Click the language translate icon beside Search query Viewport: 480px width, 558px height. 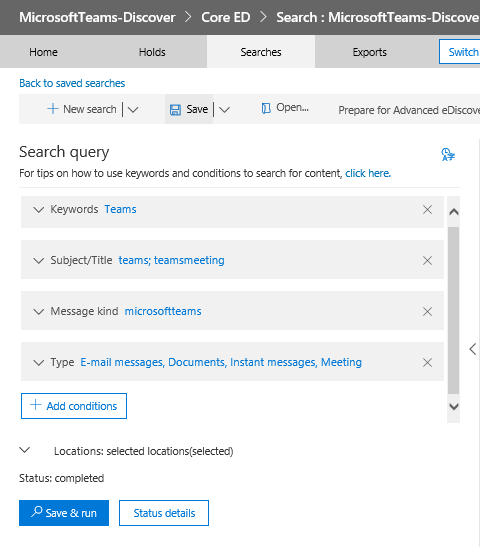(448, 154)
